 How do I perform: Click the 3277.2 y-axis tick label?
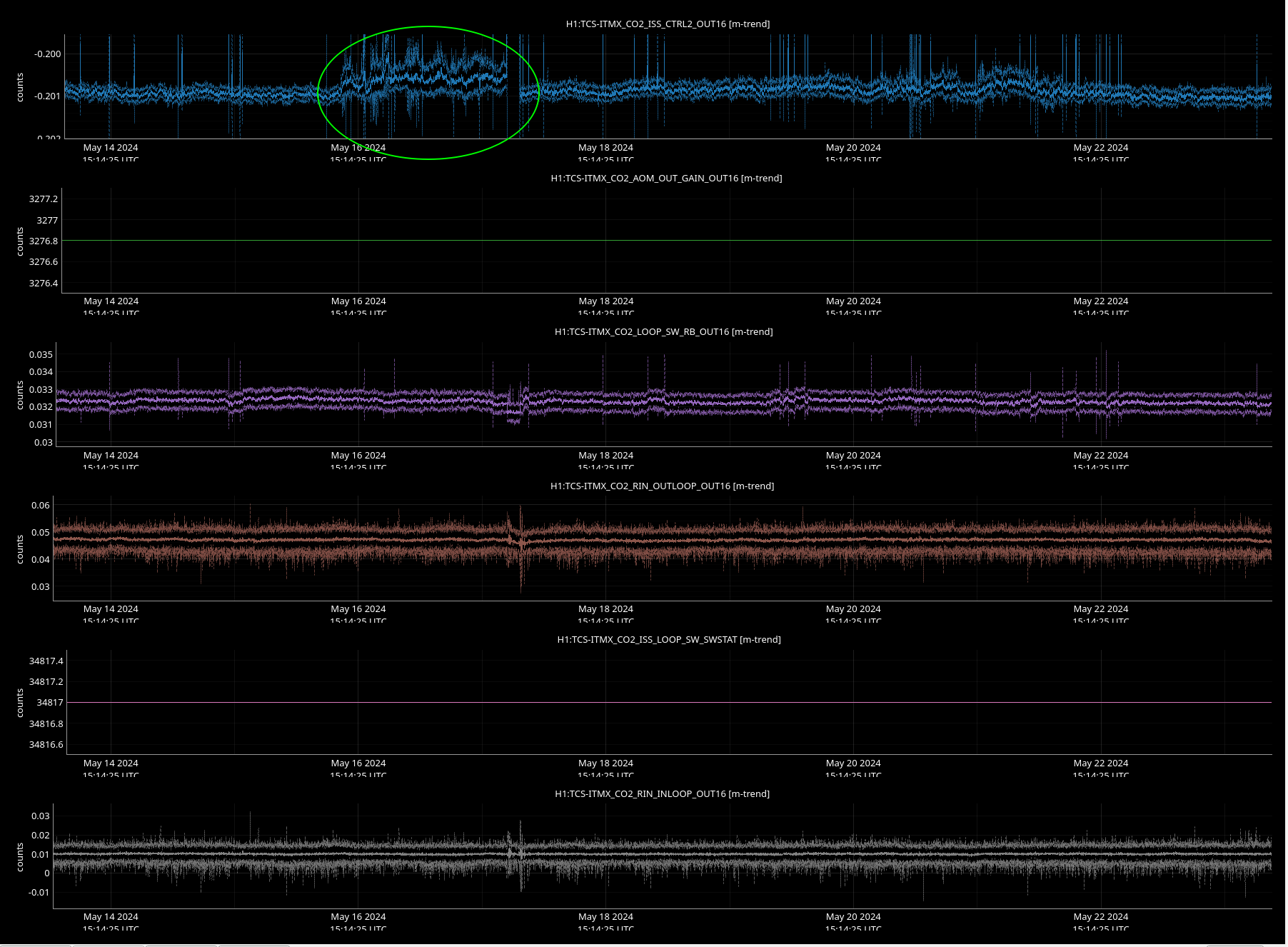point(44,199)
